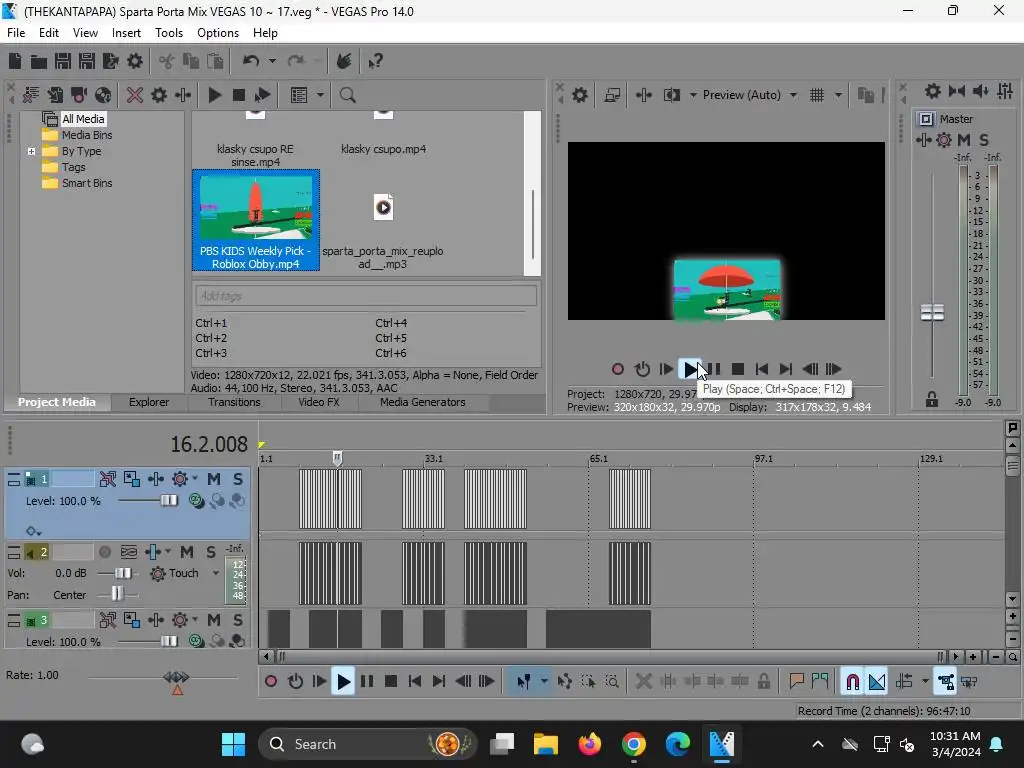
Task: Click Get Media from the Web globe icon
Action: (x=103, y=95)
